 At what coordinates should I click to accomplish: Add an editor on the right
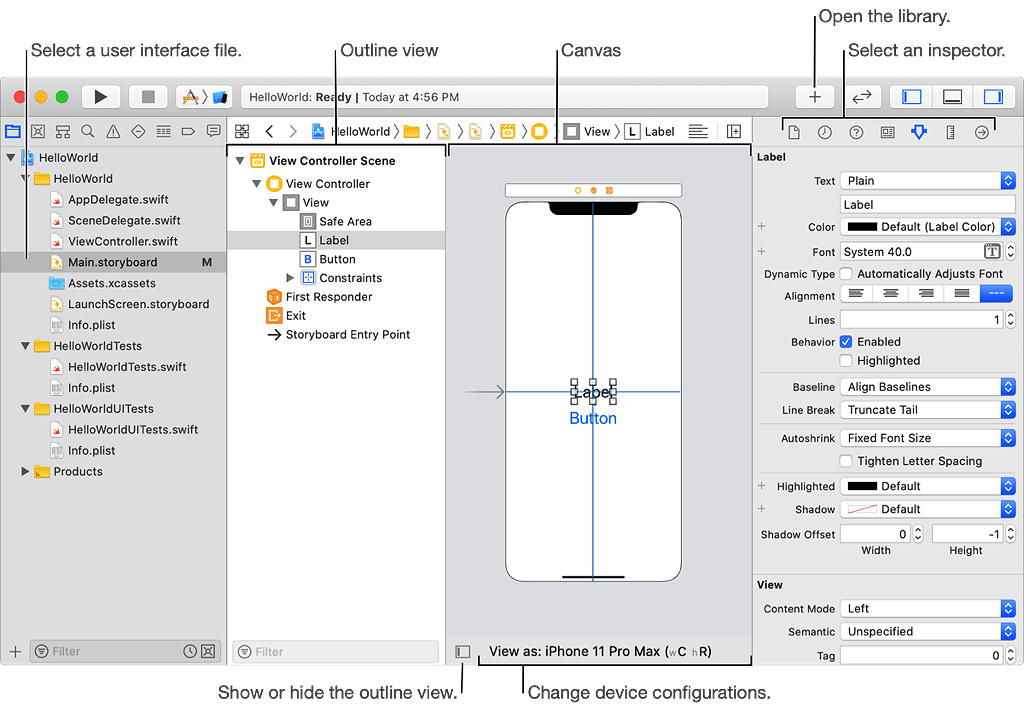pyautogui.click(x=734, y=131)
